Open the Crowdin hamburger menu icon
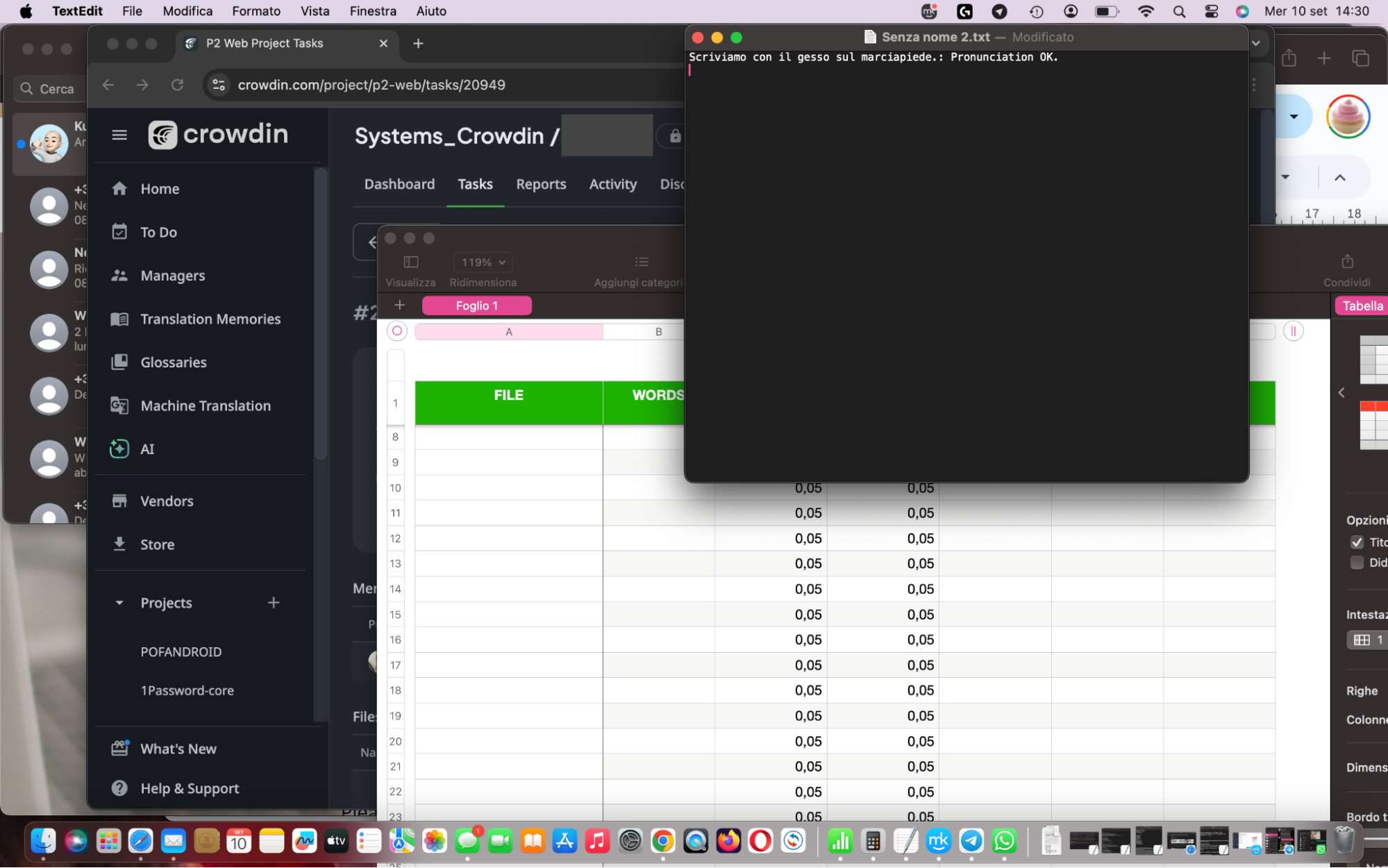 pyautogui.click(x=119, y=135)
